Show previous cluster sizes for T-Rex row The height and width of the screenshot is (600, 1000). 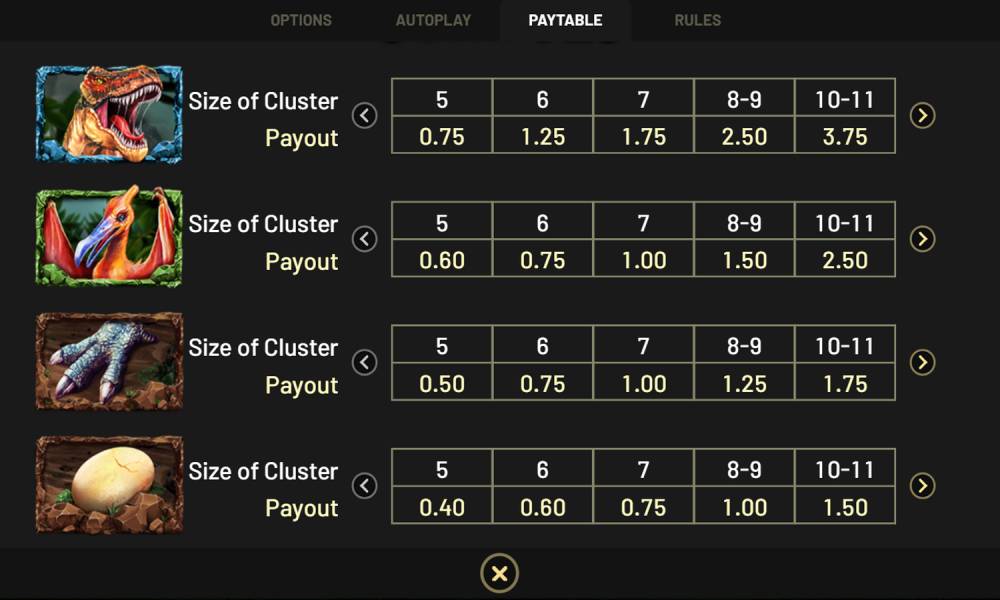pyautogui.click(x=364, y=115)
